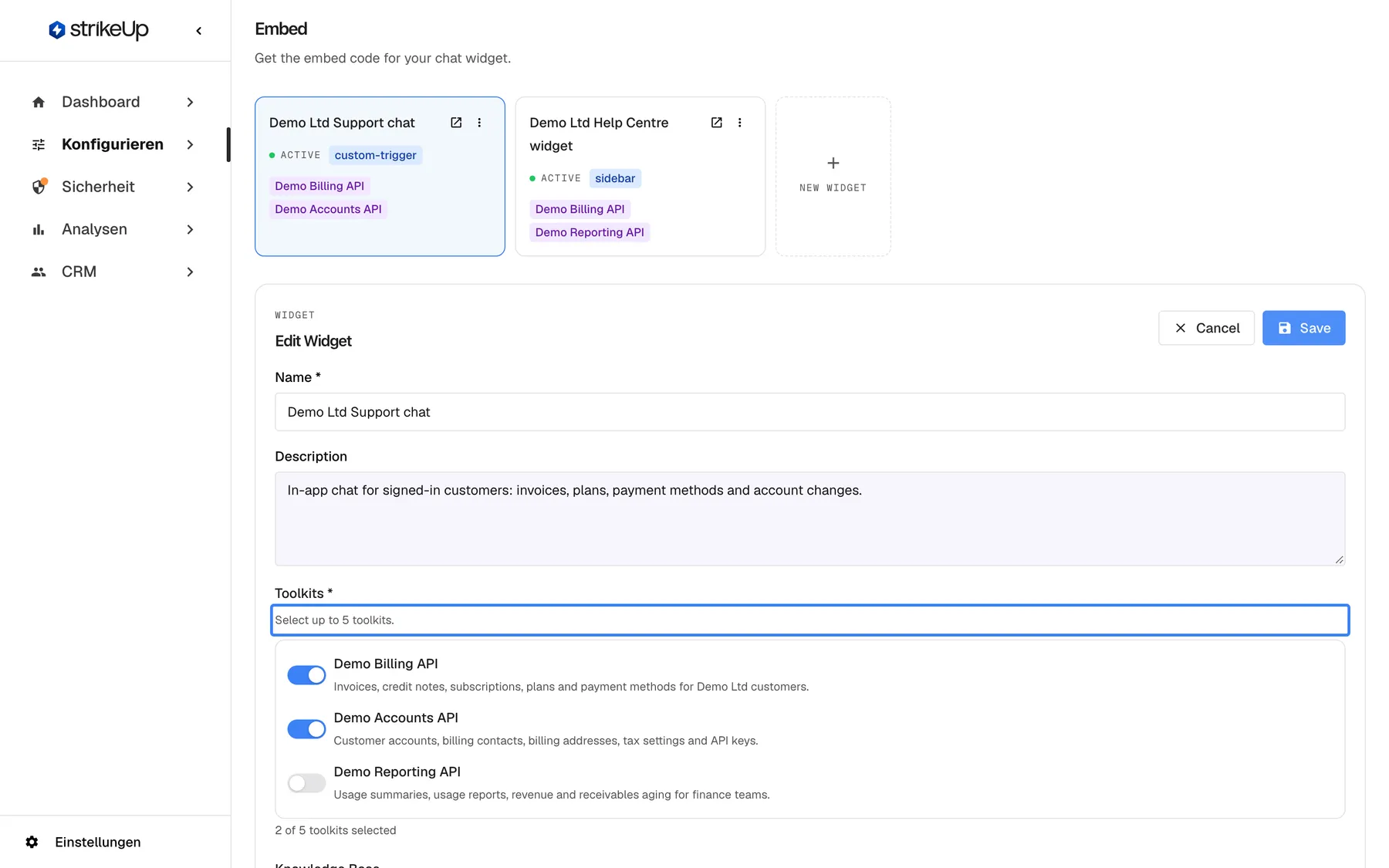Collapse the sidebar with the arrow

tap(199, 31)
